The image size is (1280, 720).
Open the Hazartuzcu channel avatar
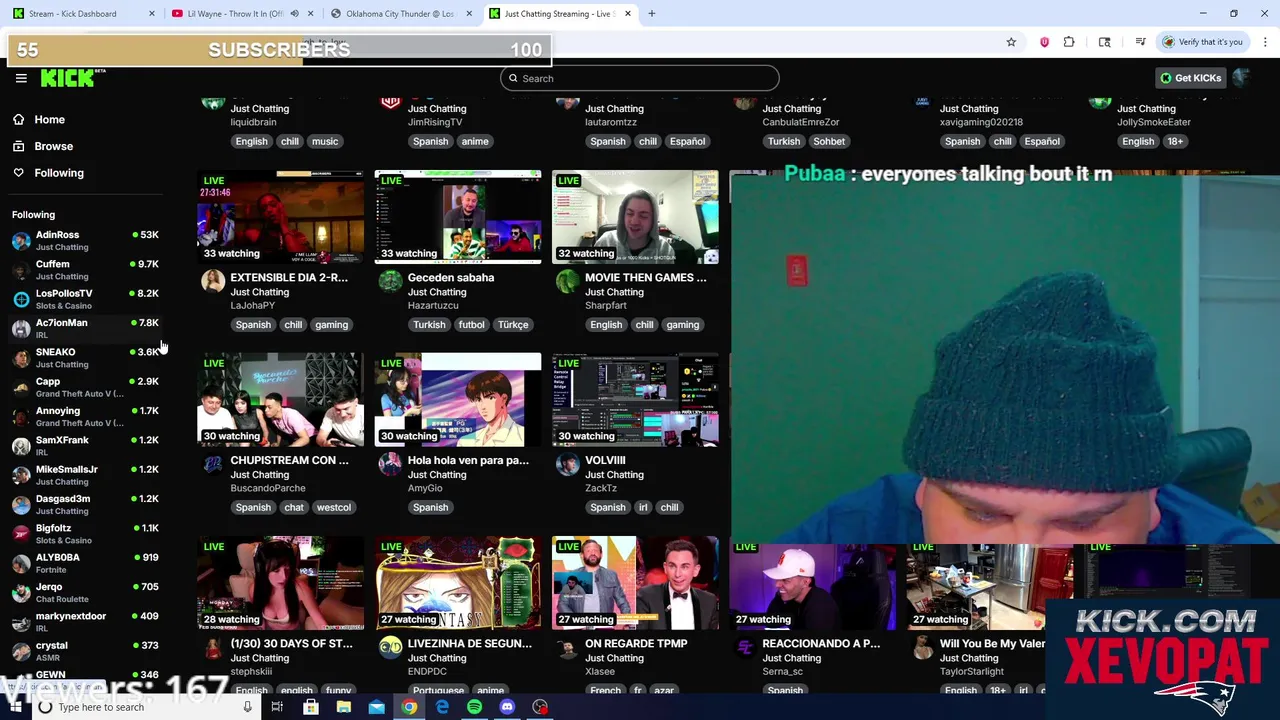[x=390, y=282]
